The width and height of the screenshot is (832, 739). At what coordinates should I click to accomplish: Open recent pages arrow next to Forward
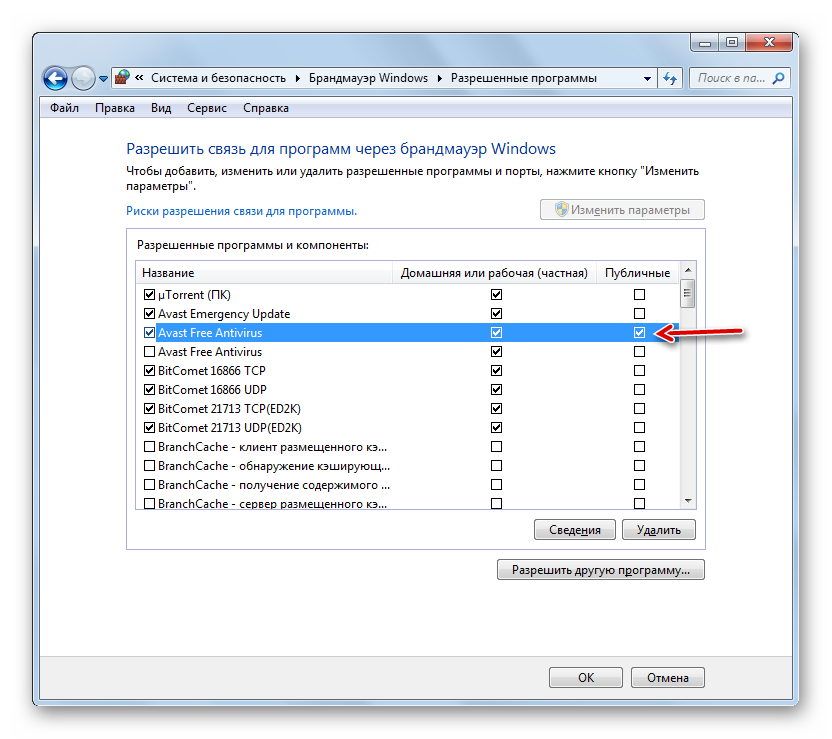tap(103, 79)
